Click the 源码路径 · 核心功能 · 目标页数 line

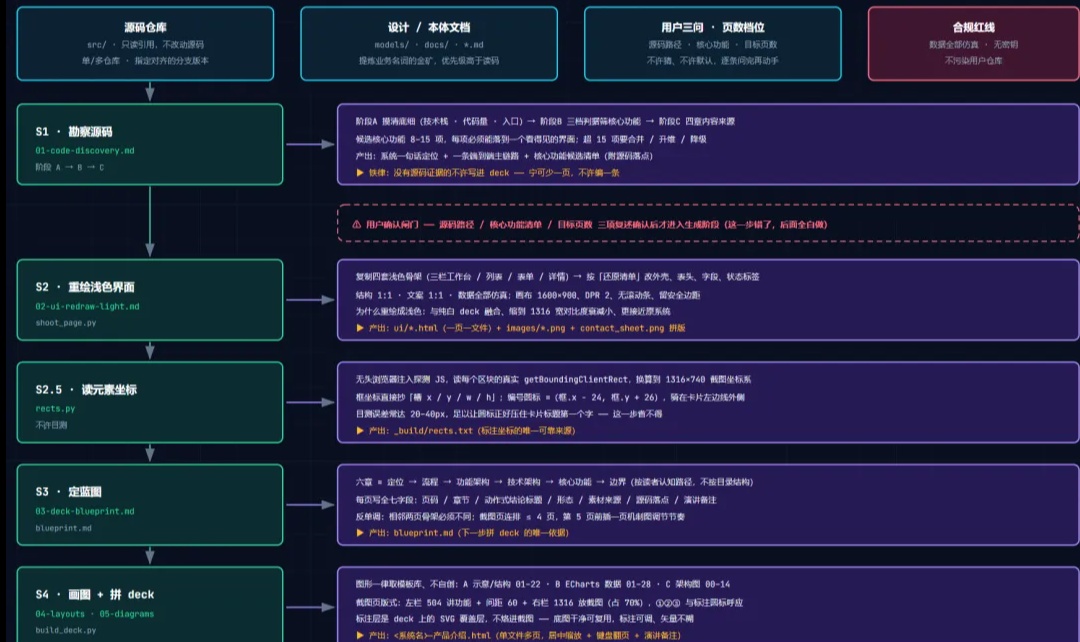(x=712, y=45)
